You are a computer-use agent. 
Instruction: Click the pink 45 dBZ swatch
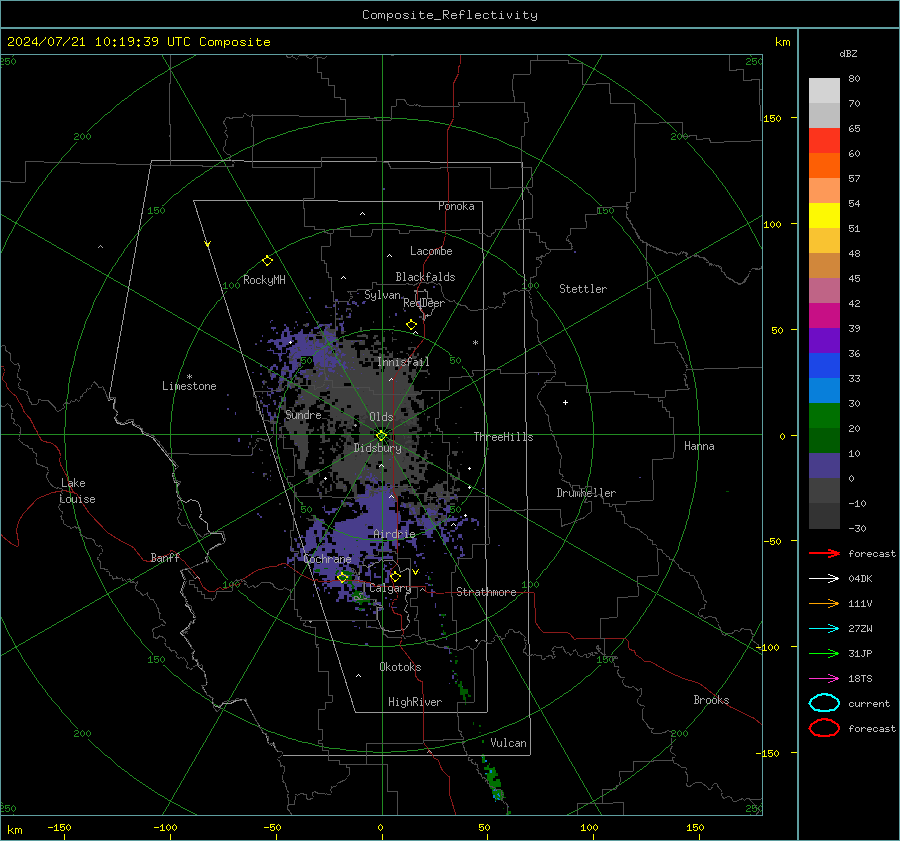point(824,290)
